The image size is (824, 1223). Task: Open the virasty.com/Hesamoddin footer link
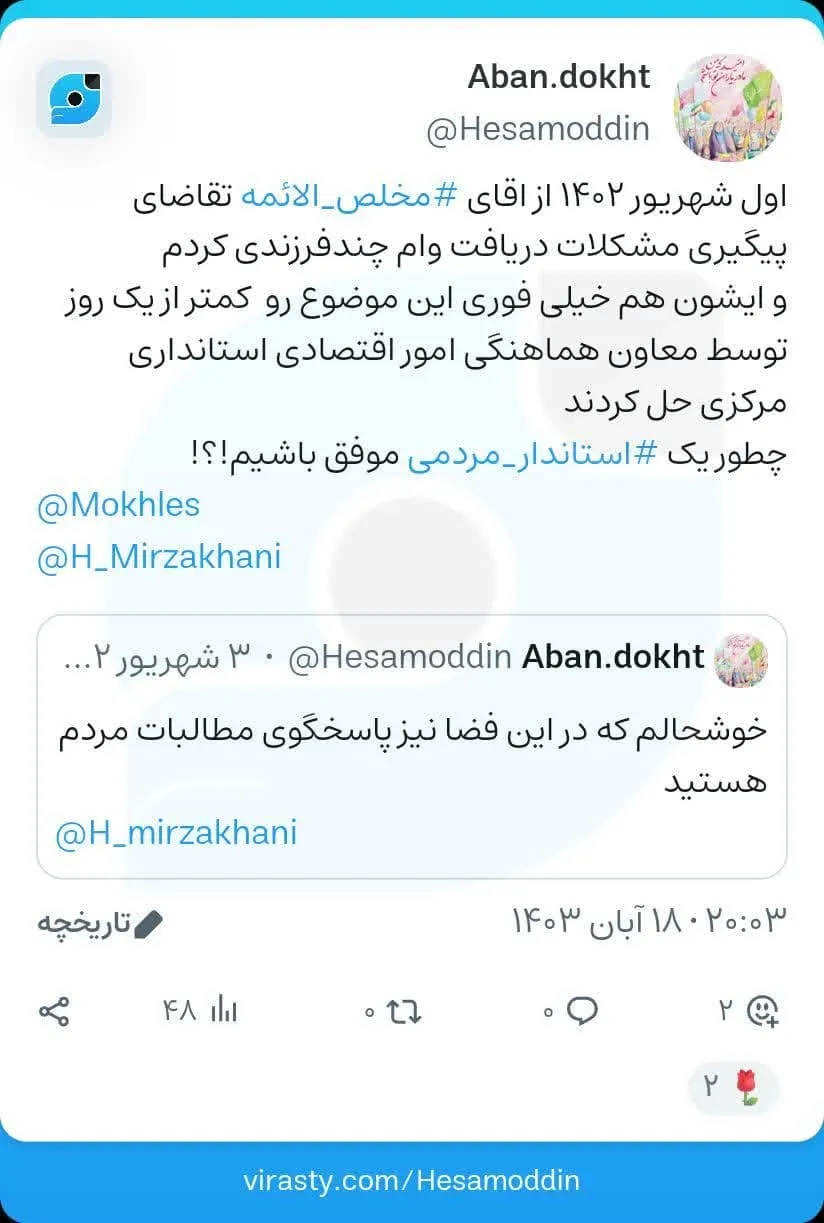tap(411, 1180)
